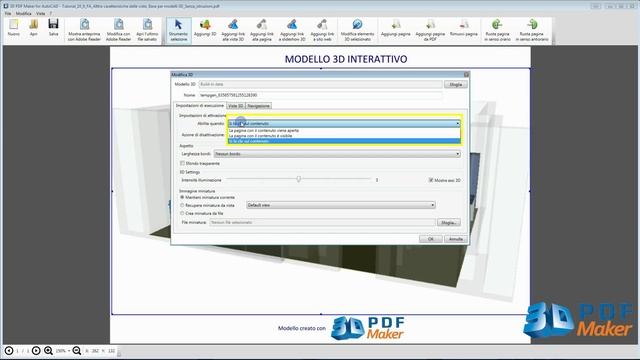This screenshot has width=640, height=360.
Task: Open the Modifica menu
Action: 24,13
